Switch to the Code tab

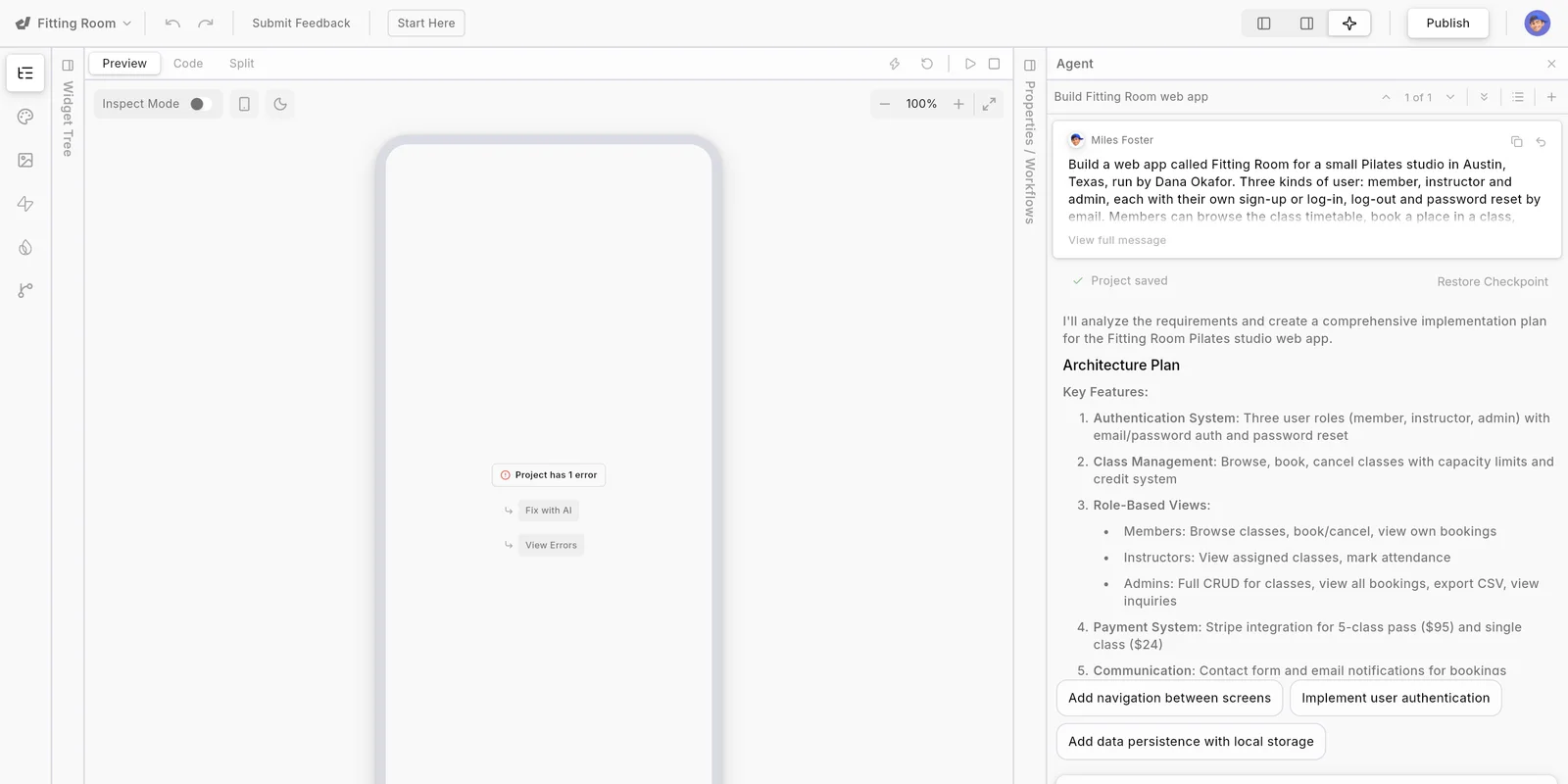188,64
